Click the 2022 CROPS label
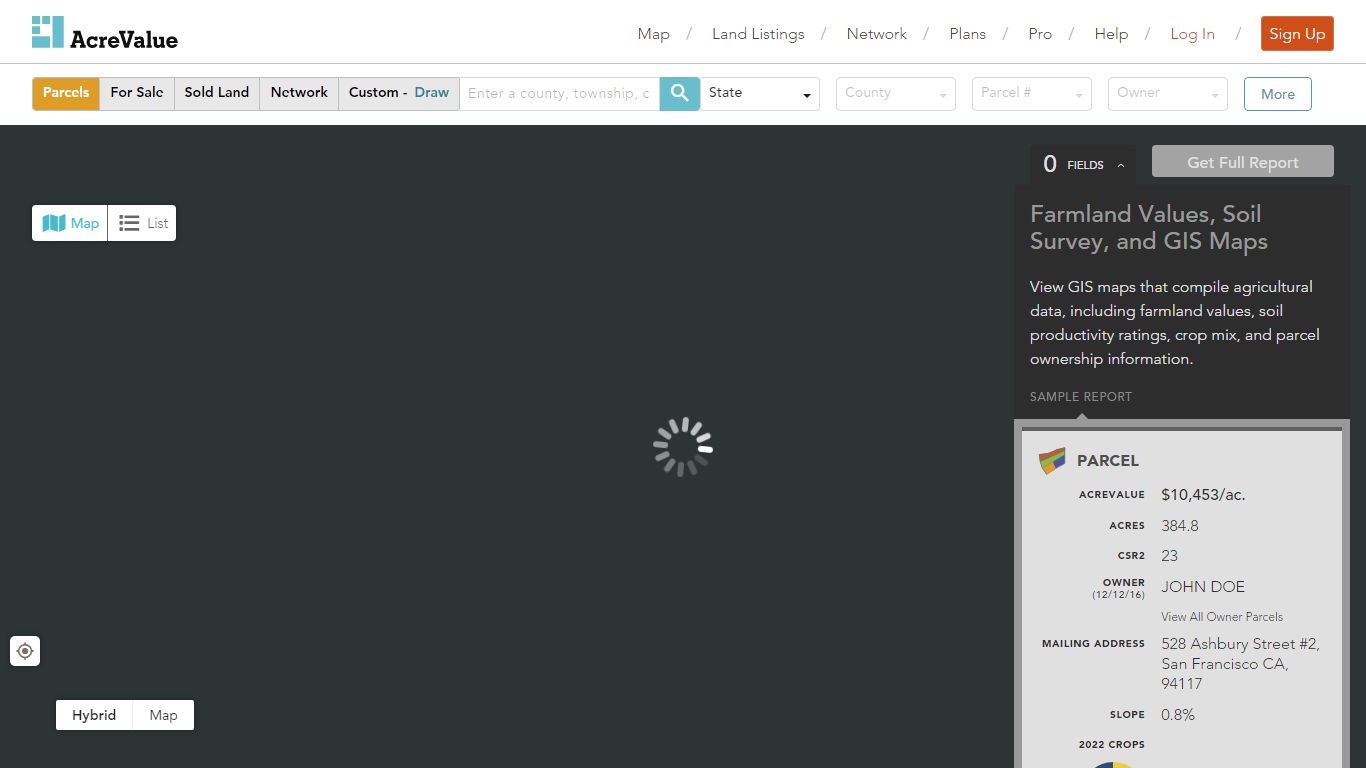 tap(1112, 745)
